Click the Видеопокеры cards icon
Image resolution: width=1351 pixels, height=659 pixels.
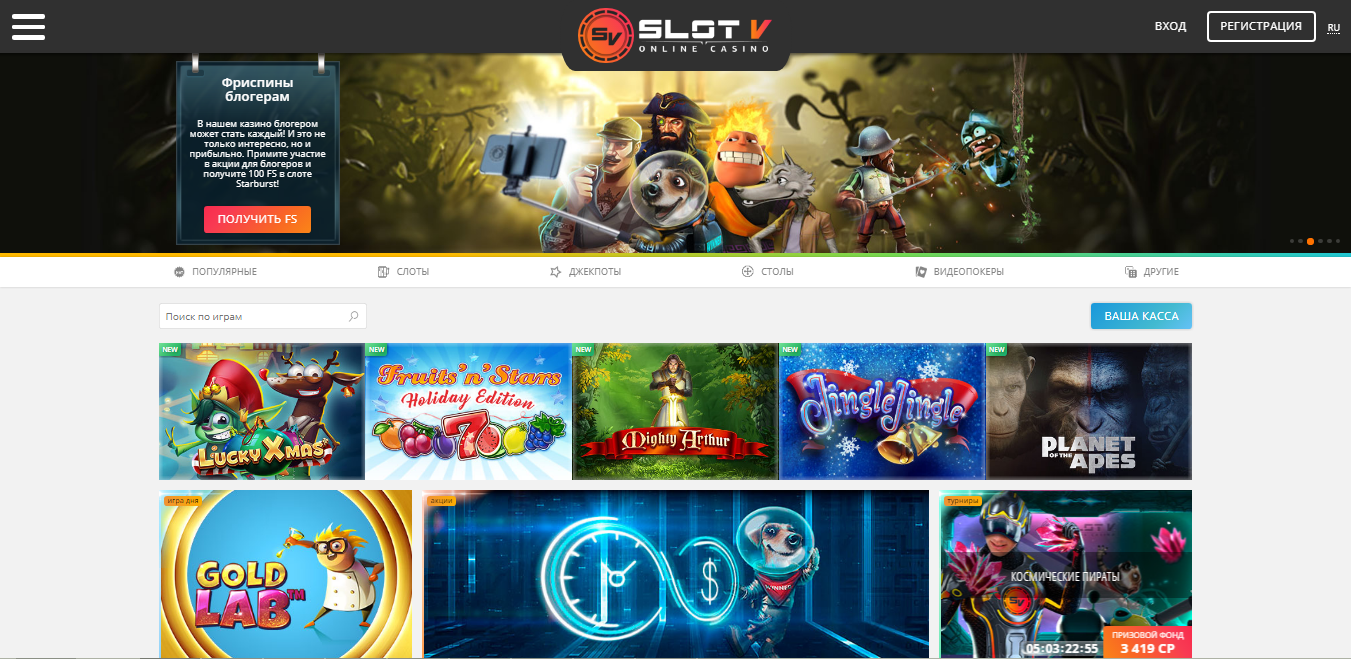click(x=921, y=272)
